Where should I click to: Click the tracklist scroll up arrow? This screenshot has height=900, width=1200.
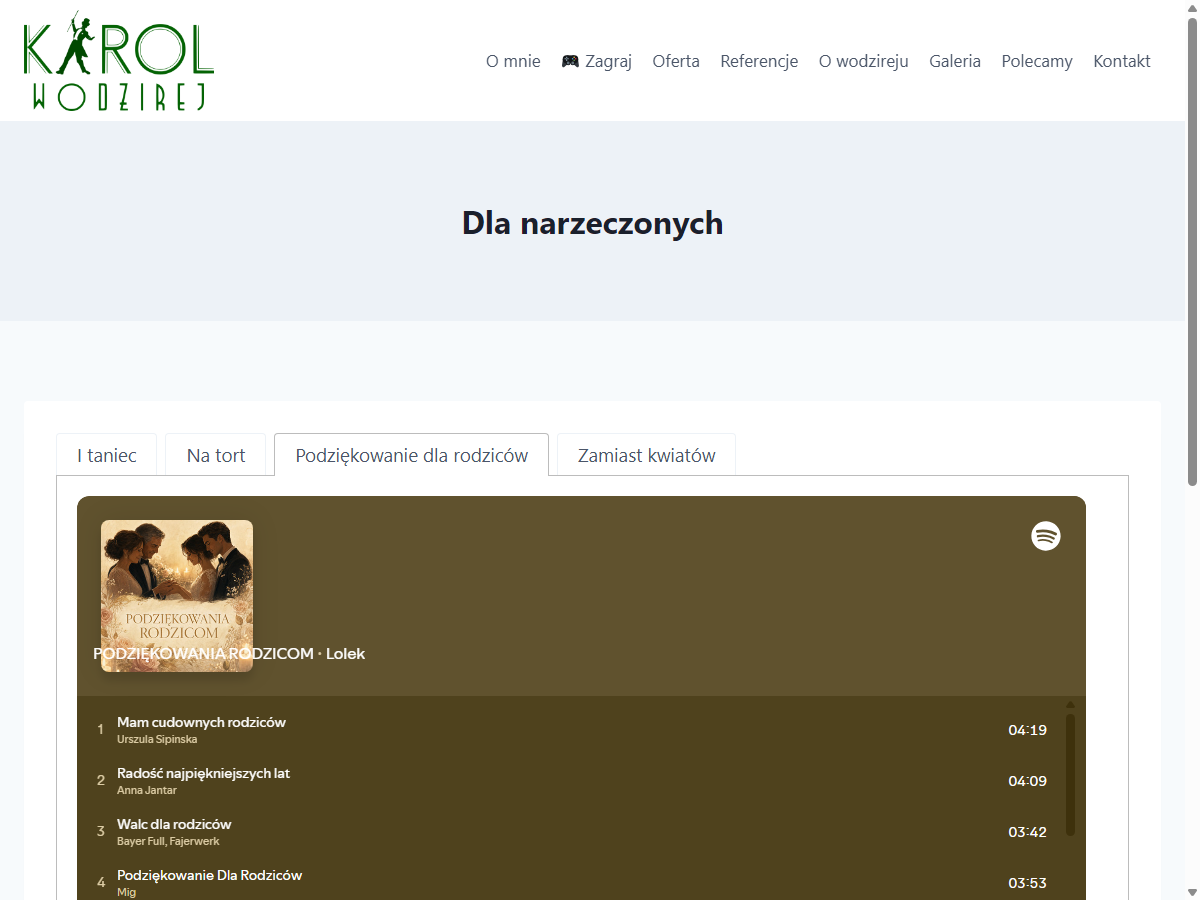tap(1070, 704)
